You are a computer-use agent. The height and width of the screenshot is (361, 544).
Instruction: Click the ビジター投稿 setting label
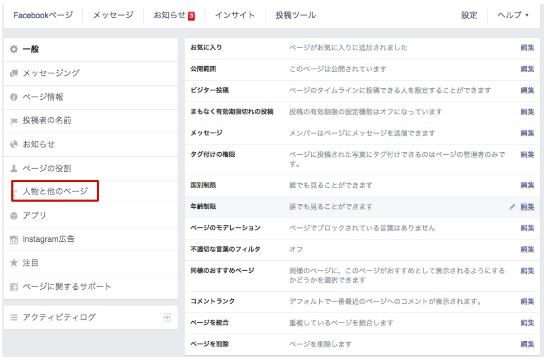click(x=210, y=90)
